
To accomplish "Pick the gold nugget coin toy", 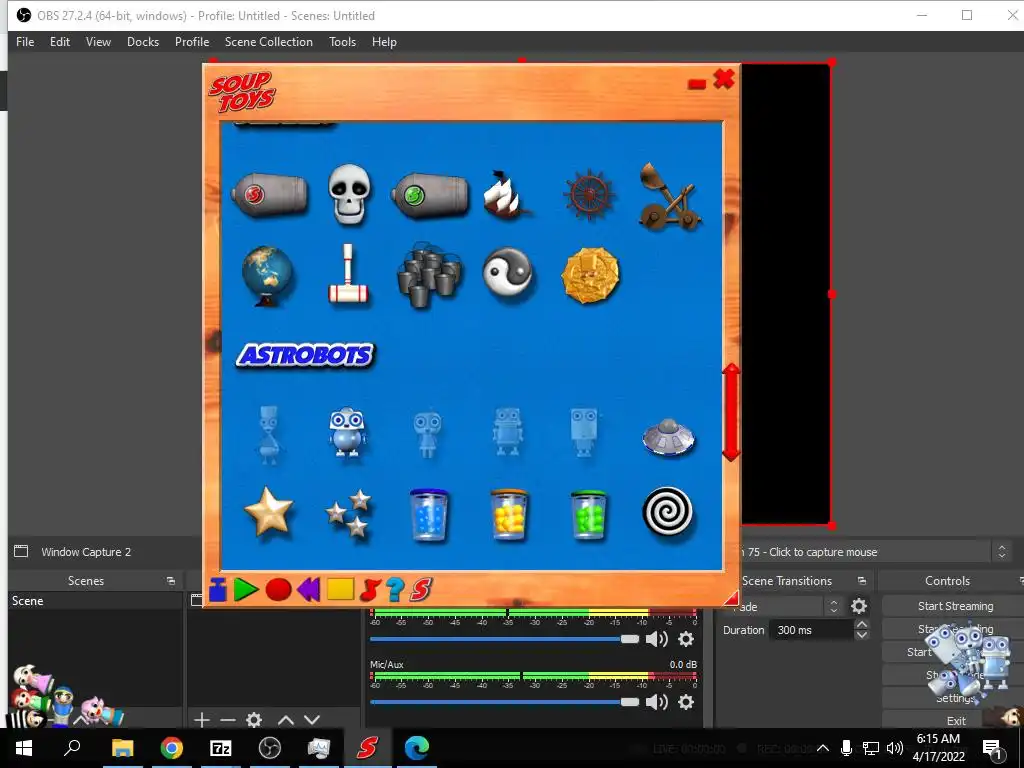I will pos(590,275).
